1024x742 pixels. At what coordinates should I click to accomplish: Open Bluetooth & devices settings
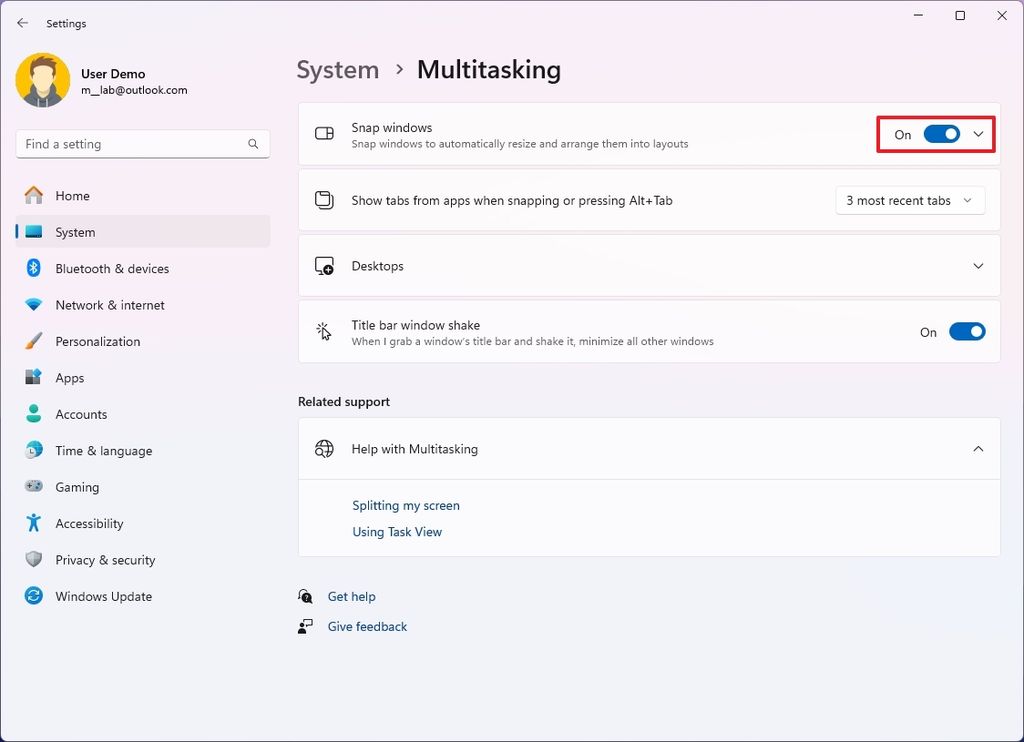[110, 268]
